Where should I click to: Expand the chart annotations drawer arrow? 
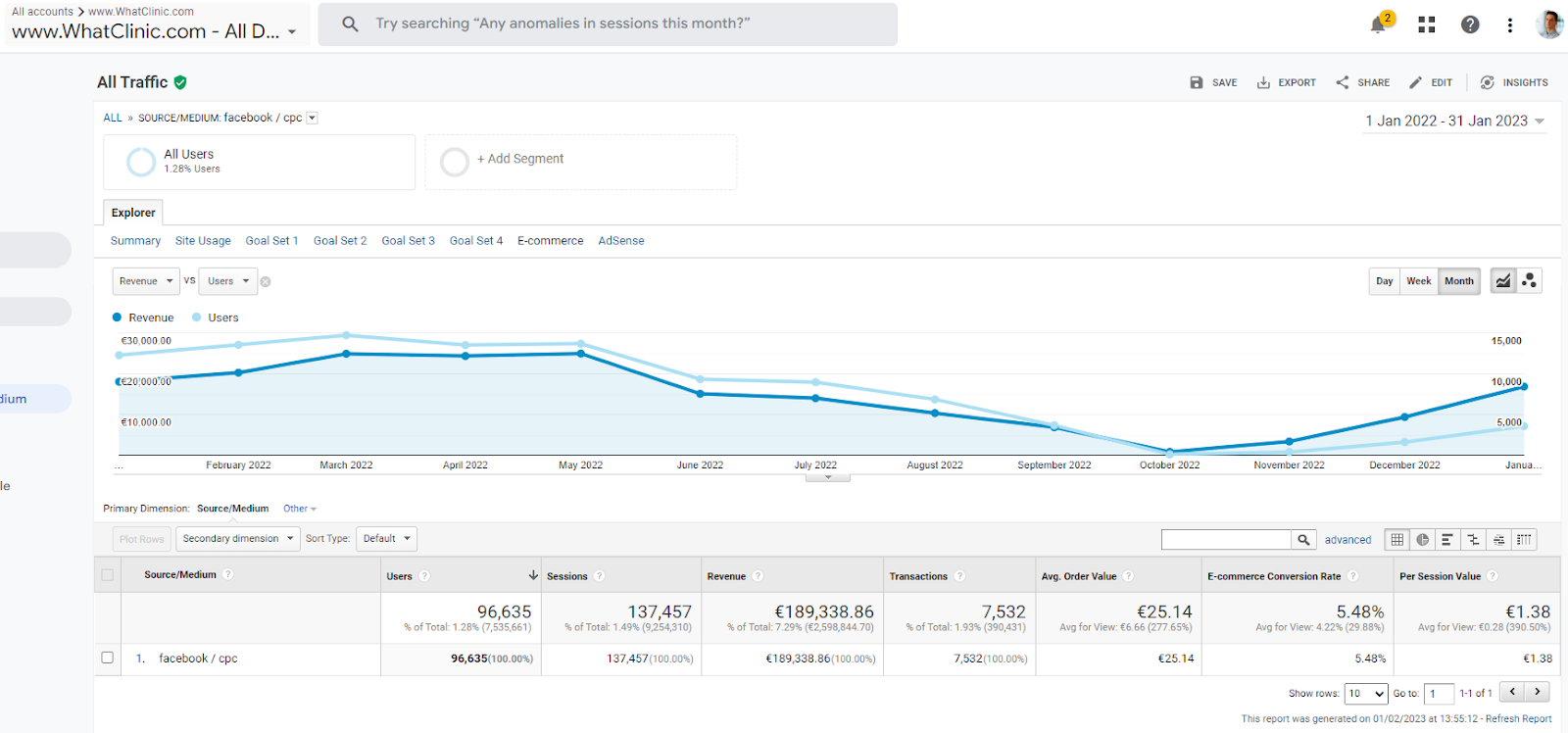(828, 477)
